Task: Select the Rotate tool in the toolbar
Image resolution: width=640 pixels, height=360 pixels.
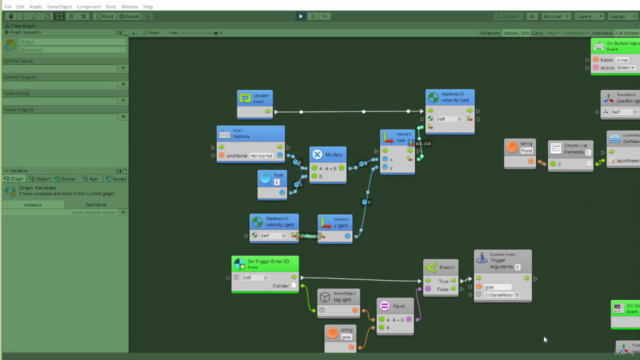Action: (35, 16)
